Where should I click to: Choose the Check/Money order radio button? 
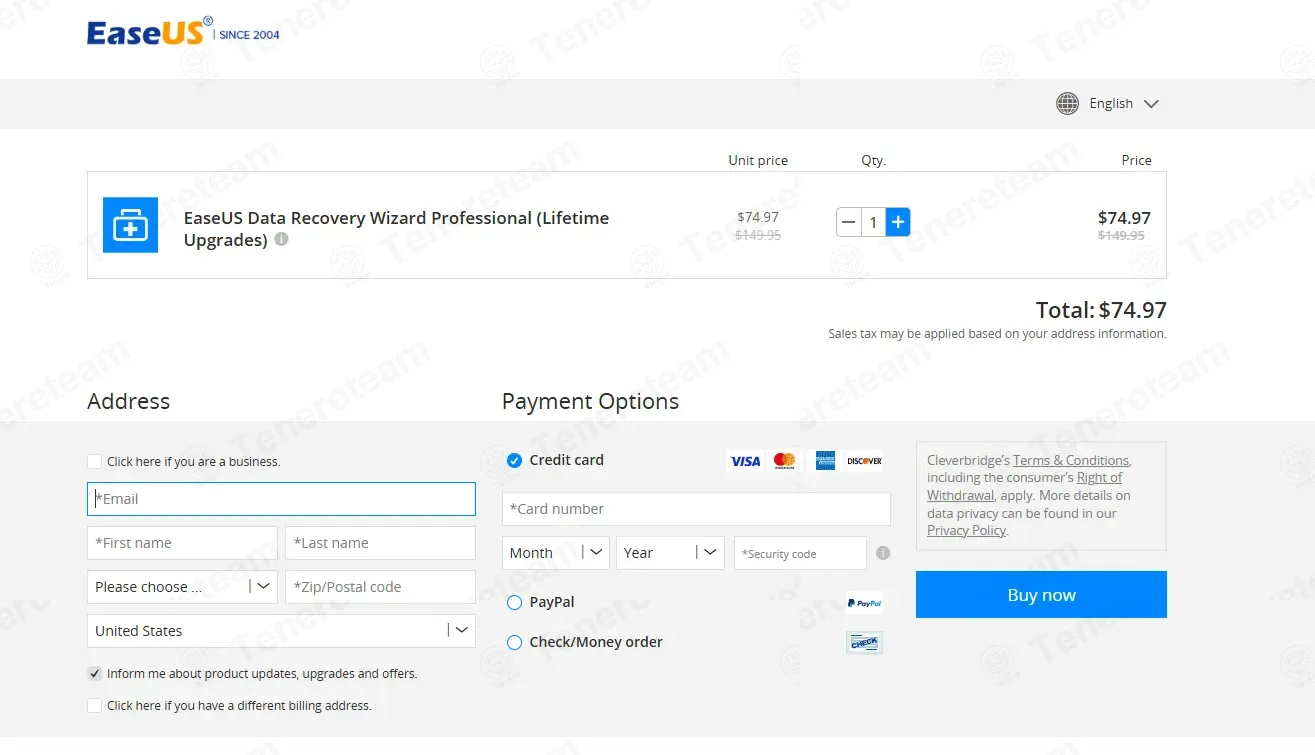click(x=514, y=642)
